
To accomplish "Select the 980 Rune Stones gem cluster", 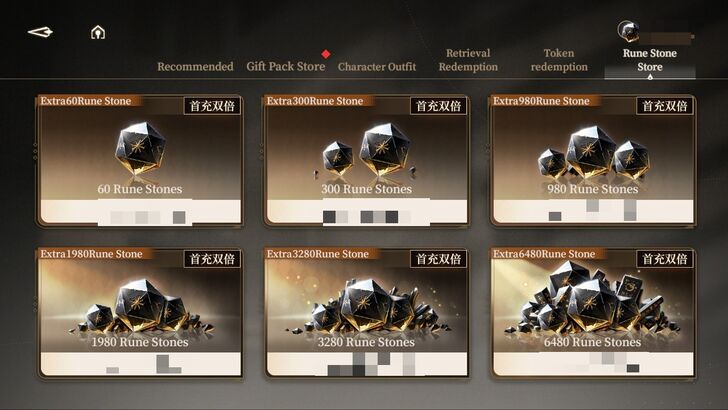I will (592, 153).
